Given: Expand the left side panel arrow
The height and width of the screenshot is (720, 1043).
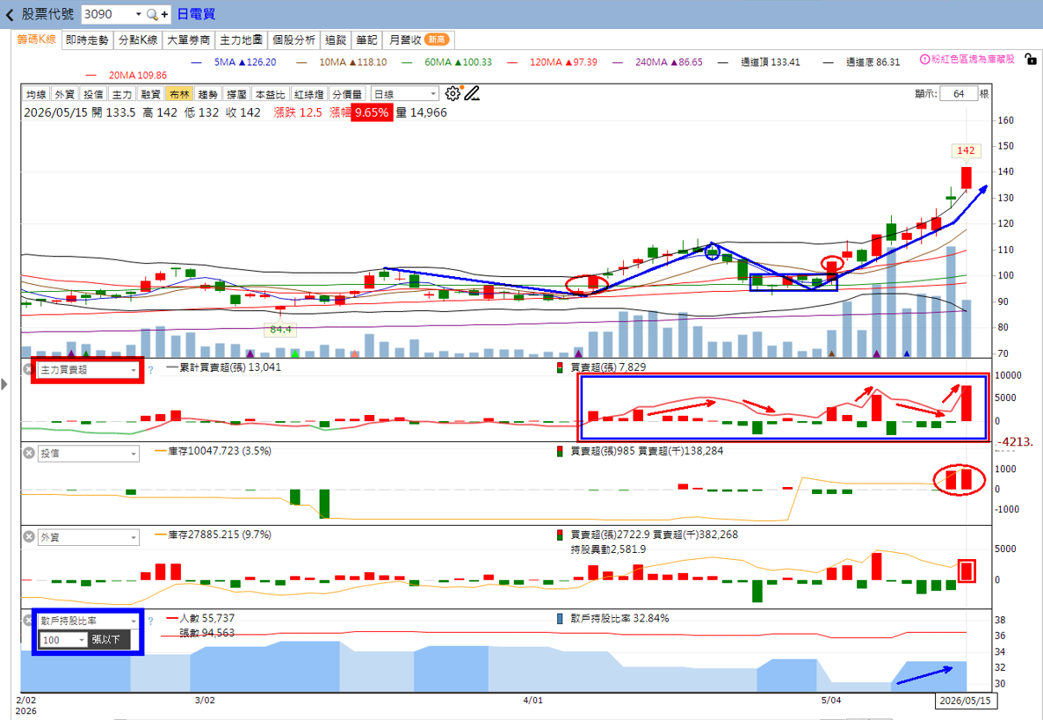Looking at the screenshot, I should [x=4, y=384].
